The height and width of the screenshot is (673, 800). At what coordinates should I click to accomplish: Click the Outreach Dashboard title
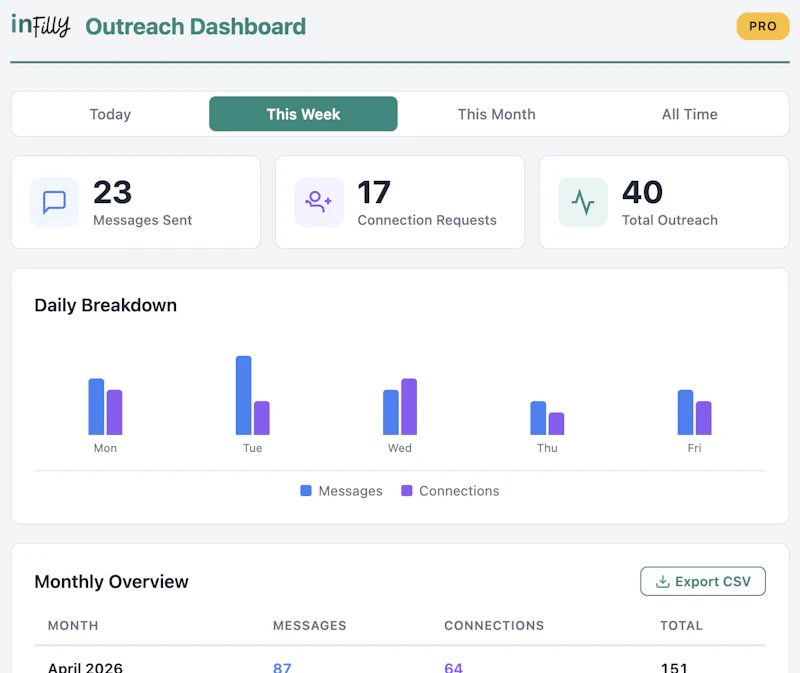point(195,27)
